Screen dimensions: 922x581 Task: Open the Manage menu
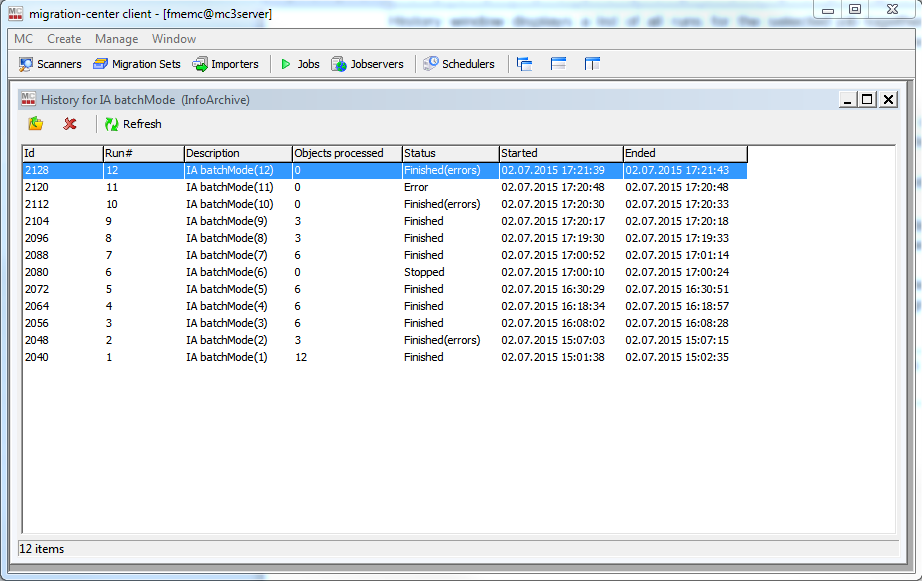[116, 39]
